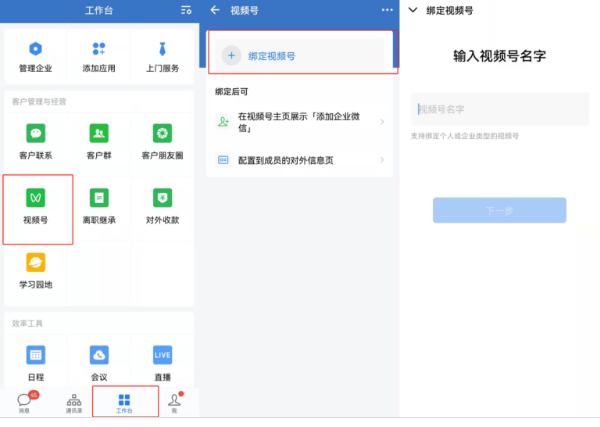The width and height of the screenshot is (600, 427).
Task: Switch to 消息 (Messages) tab
Action: coord(24,402)
